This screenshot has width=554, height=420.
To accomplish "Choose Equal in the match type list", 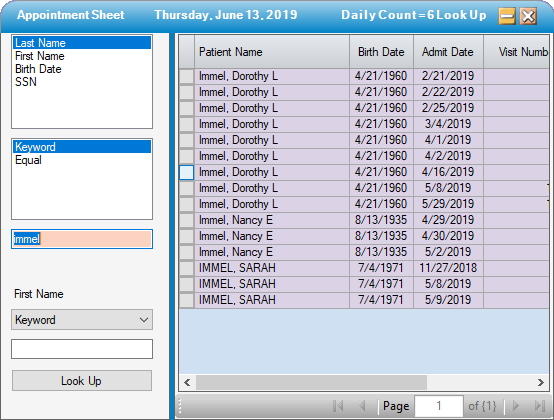I will (28, 160).
